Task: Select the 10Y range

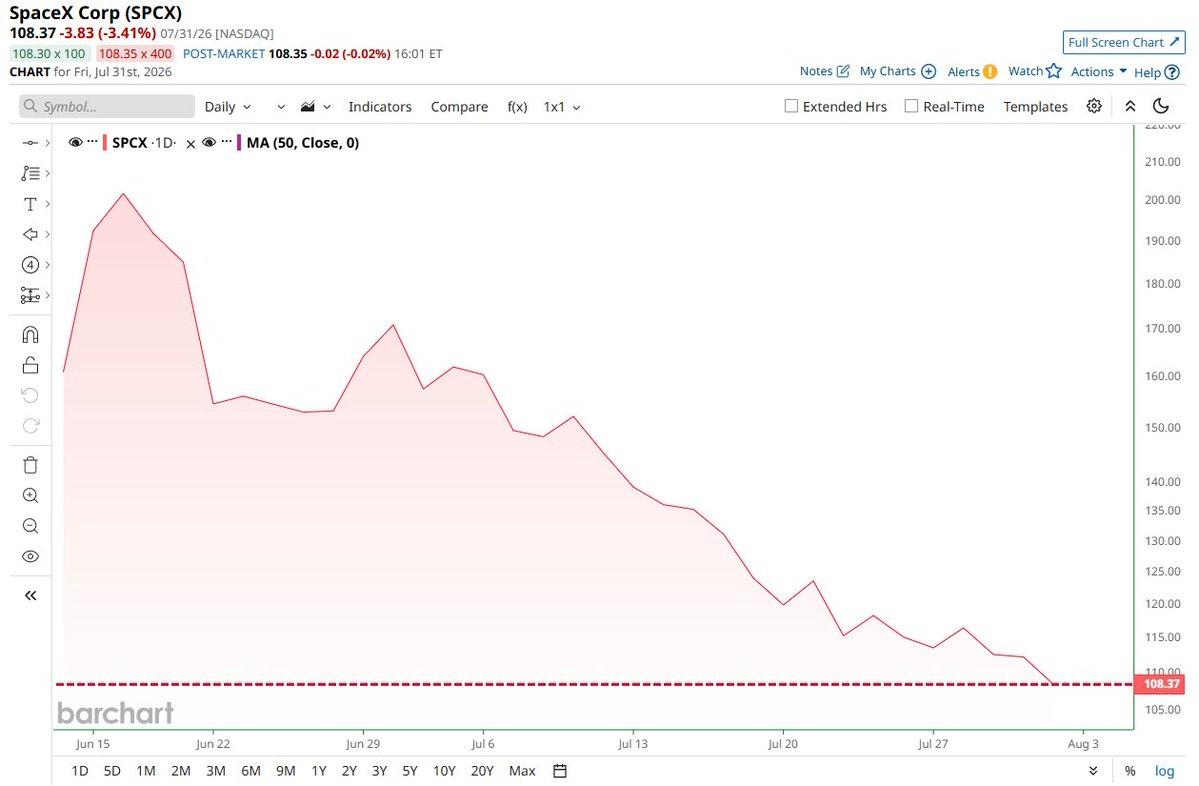Action: click(444, 771)
